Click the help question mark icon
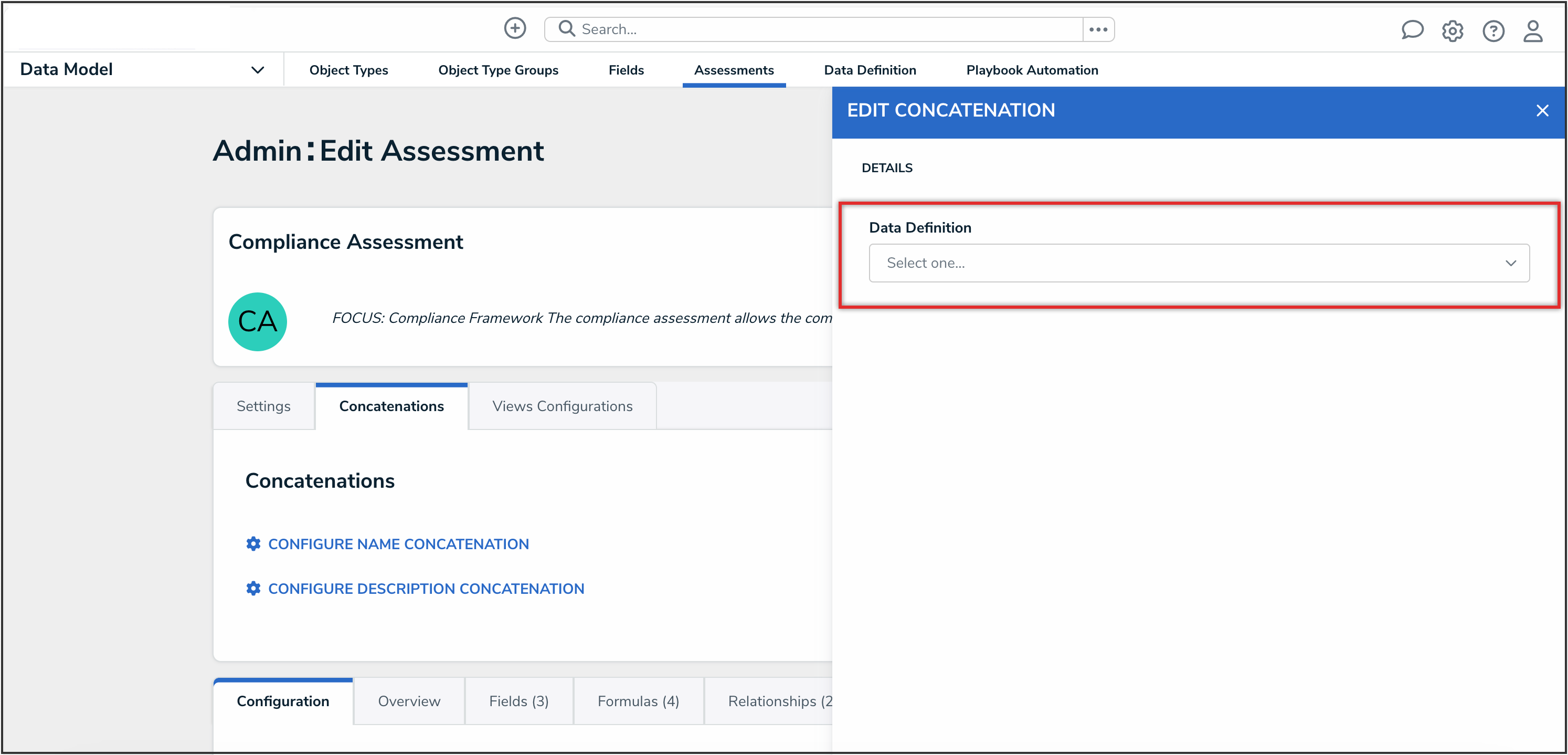 pos(1492,30)
